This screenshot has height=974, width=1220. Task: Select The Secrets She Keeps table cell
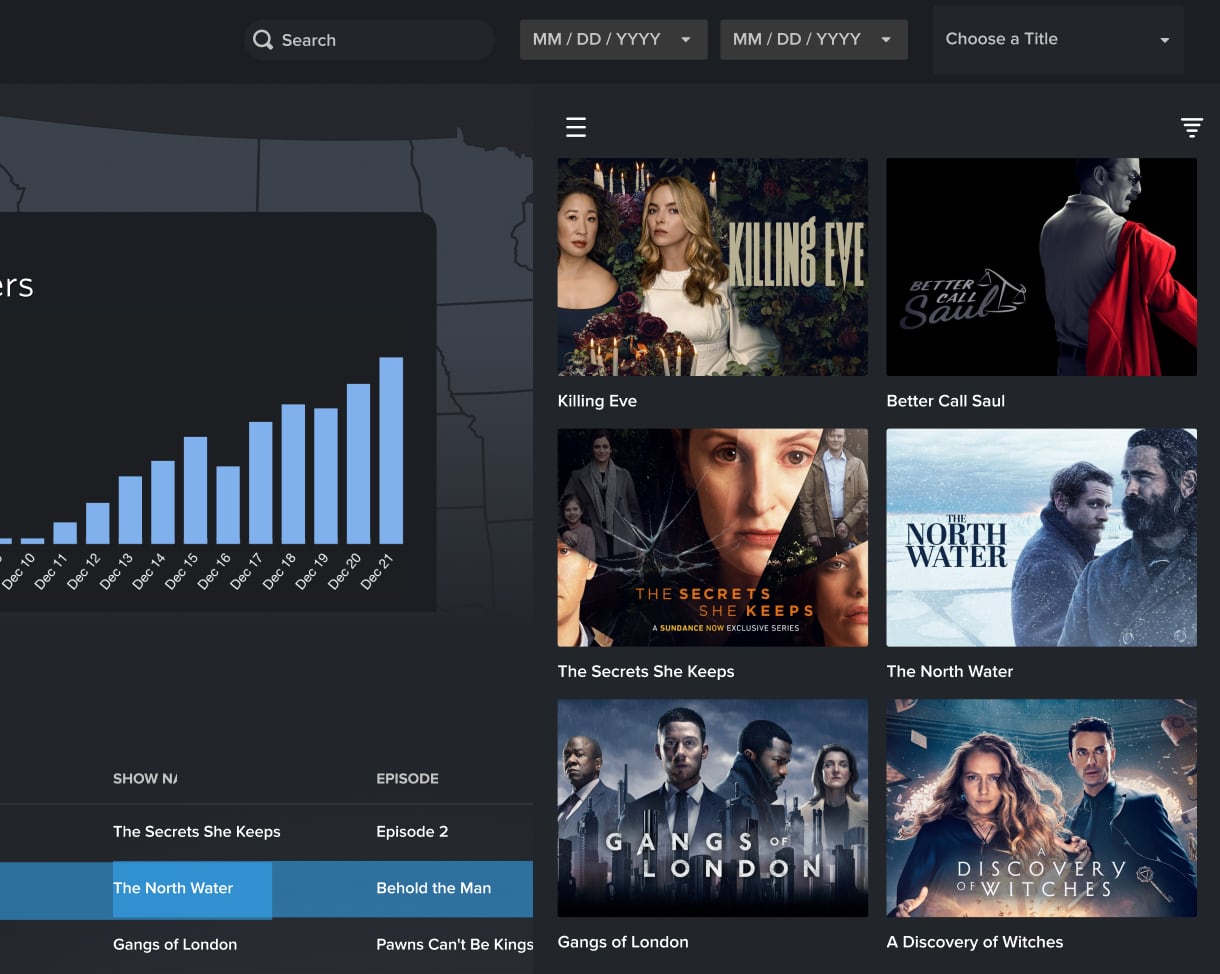197,832
